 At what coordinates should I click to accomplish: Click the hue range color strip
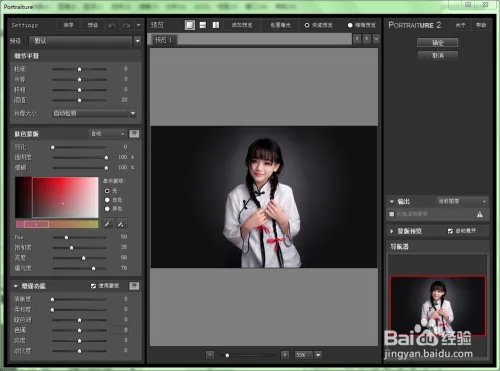pyautogui.click(x=57, y=224)
